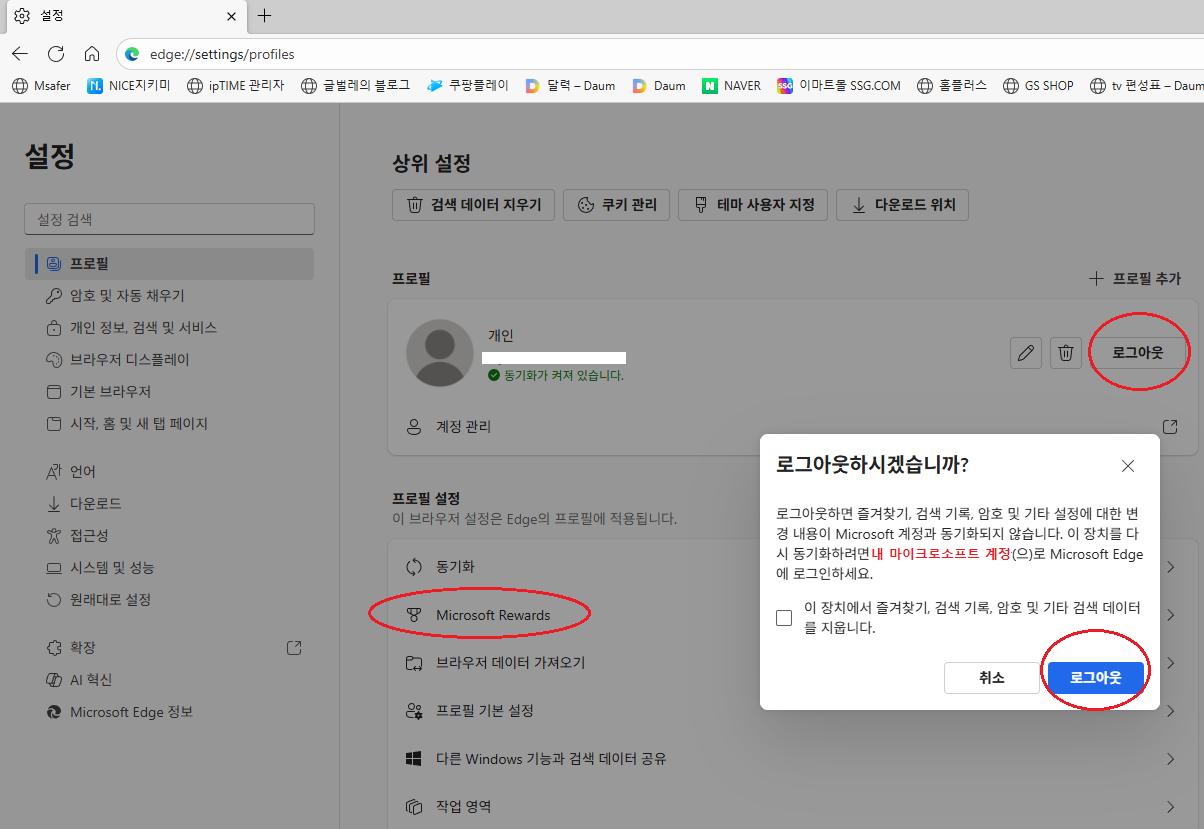The image size is (1204, 829).
Task: Click 다운로드 위치 button
Action: [x=902, y=205]
